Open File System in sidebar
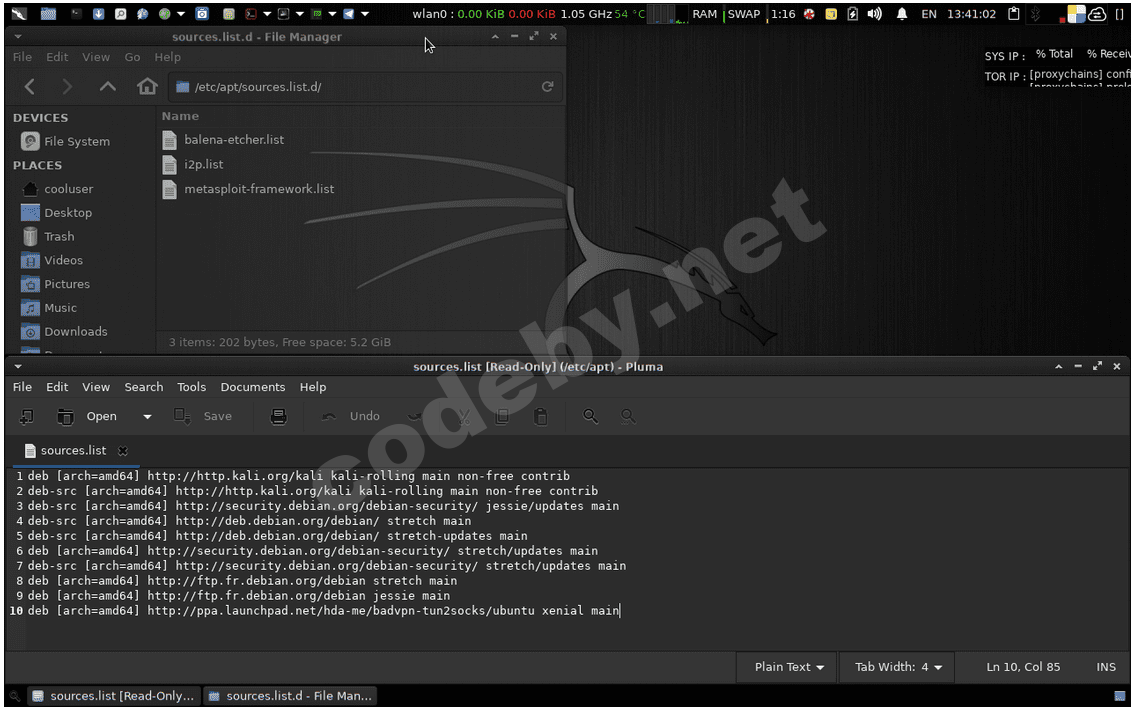Image resolution: width=1132 pixels, height=708 pixels. pyautogui.click(x=66, y=141)
